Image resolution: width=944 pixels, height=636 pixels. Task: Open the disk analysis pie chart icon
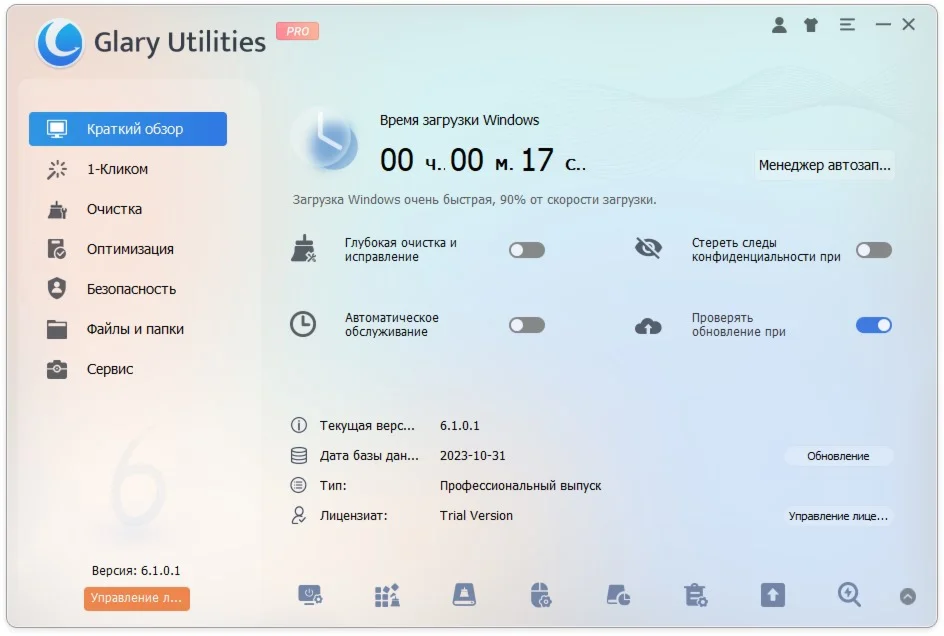618,595
